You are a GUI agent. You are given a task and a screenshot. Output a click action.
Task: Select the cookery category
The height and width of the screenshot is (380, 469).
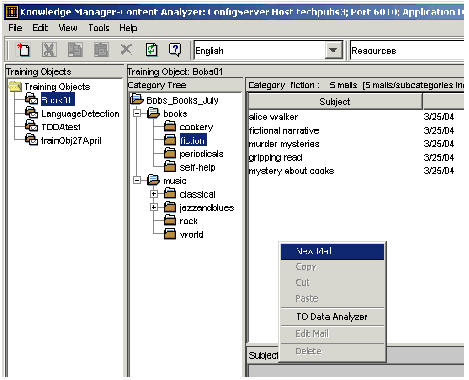tap(196, 127)
